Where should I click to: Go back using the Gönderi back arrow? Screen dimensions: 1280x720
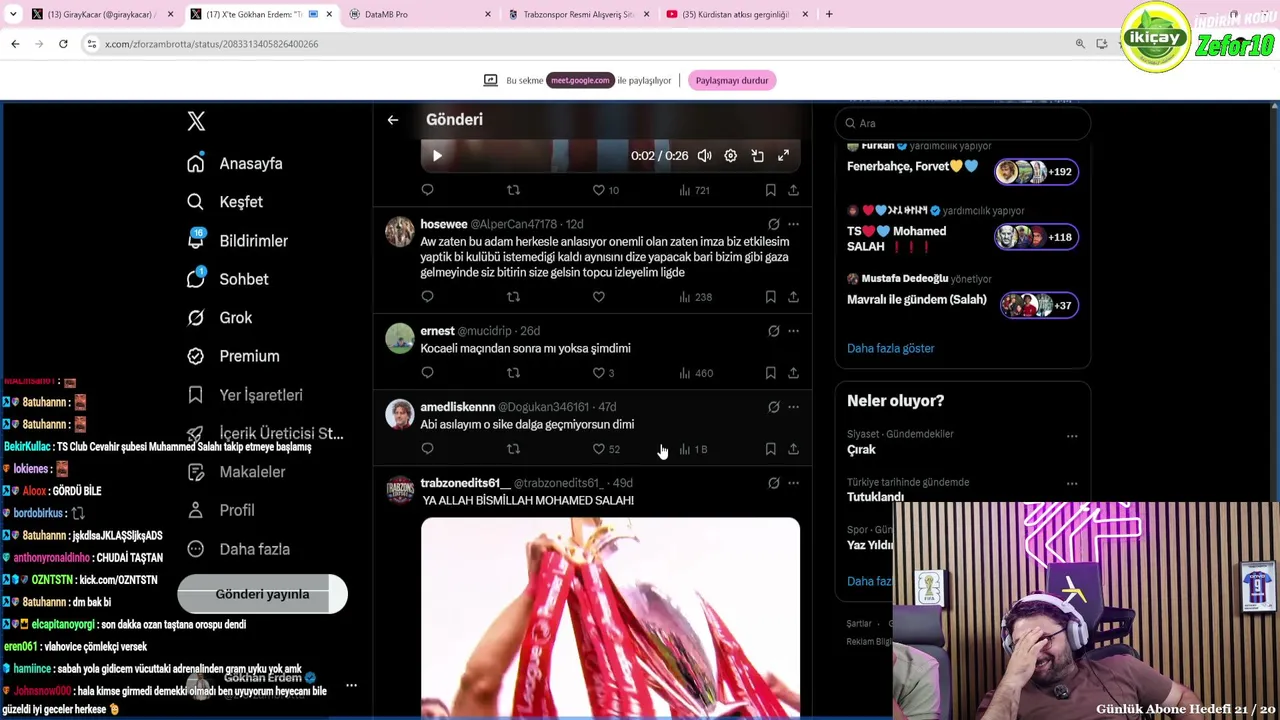click(x=393, y=120)
